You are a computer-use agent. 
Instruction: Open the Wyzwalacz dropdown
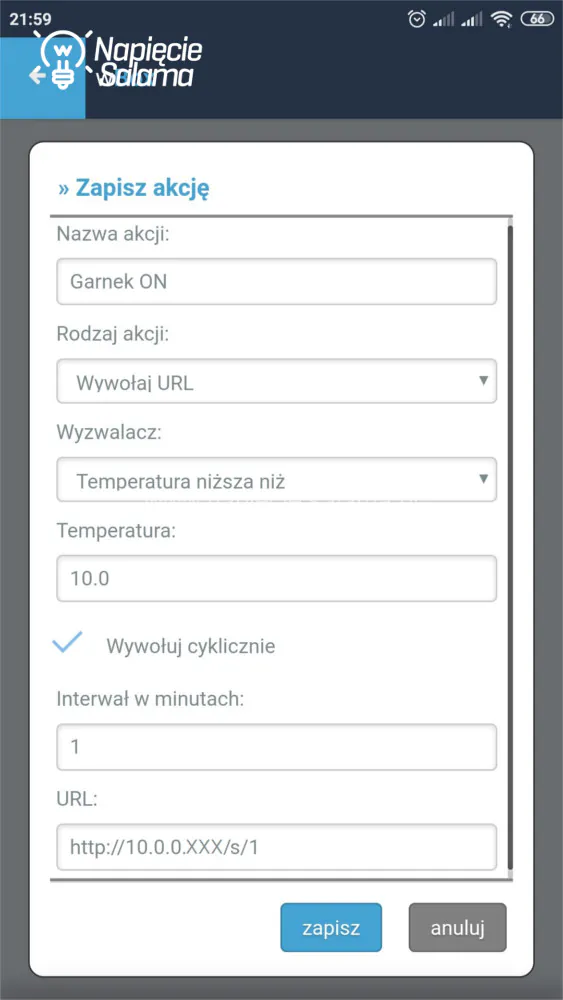(x=277, y=479)
